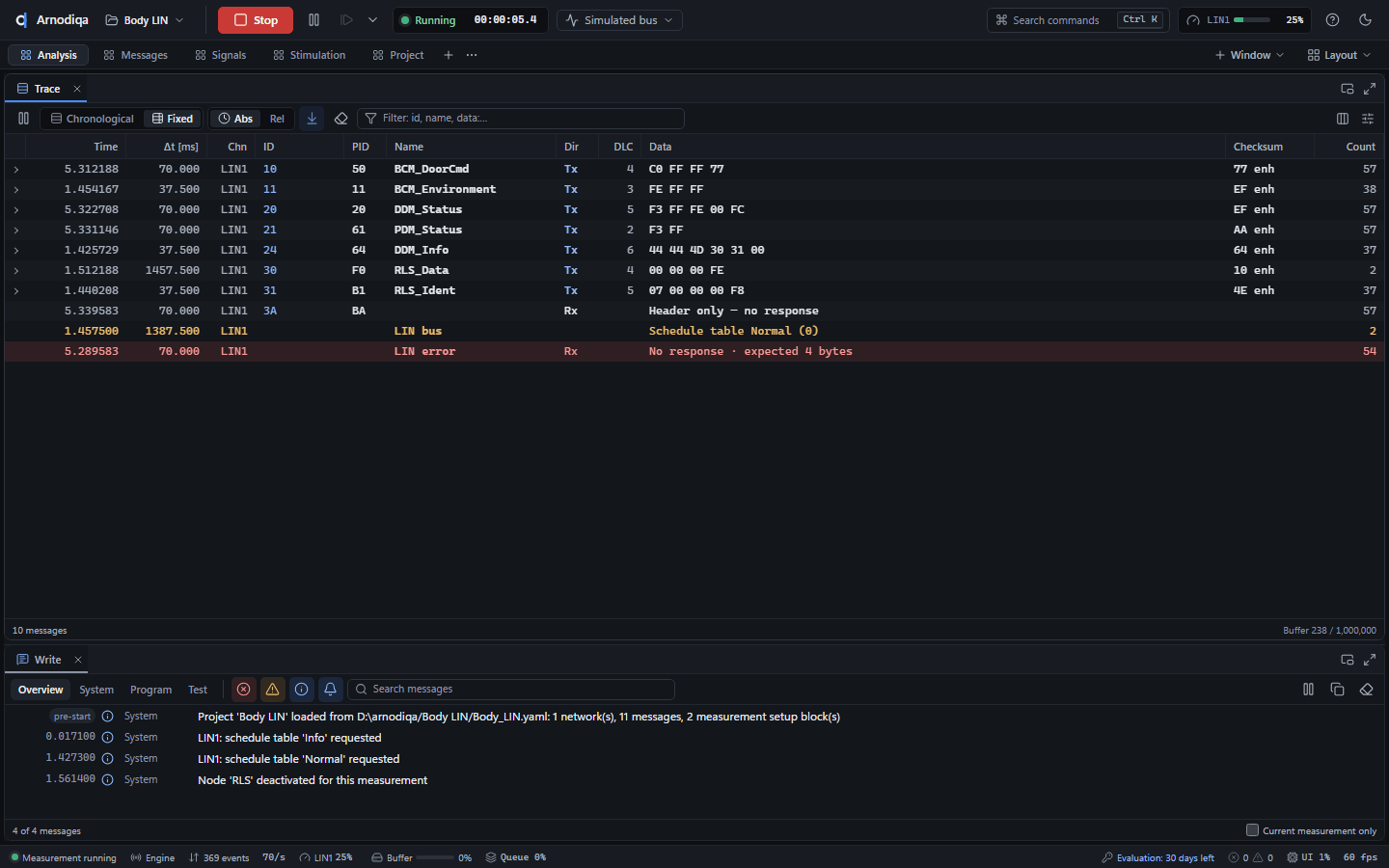Switch to the Signals tab
The image size is (1389, 868).
point(220,55)
